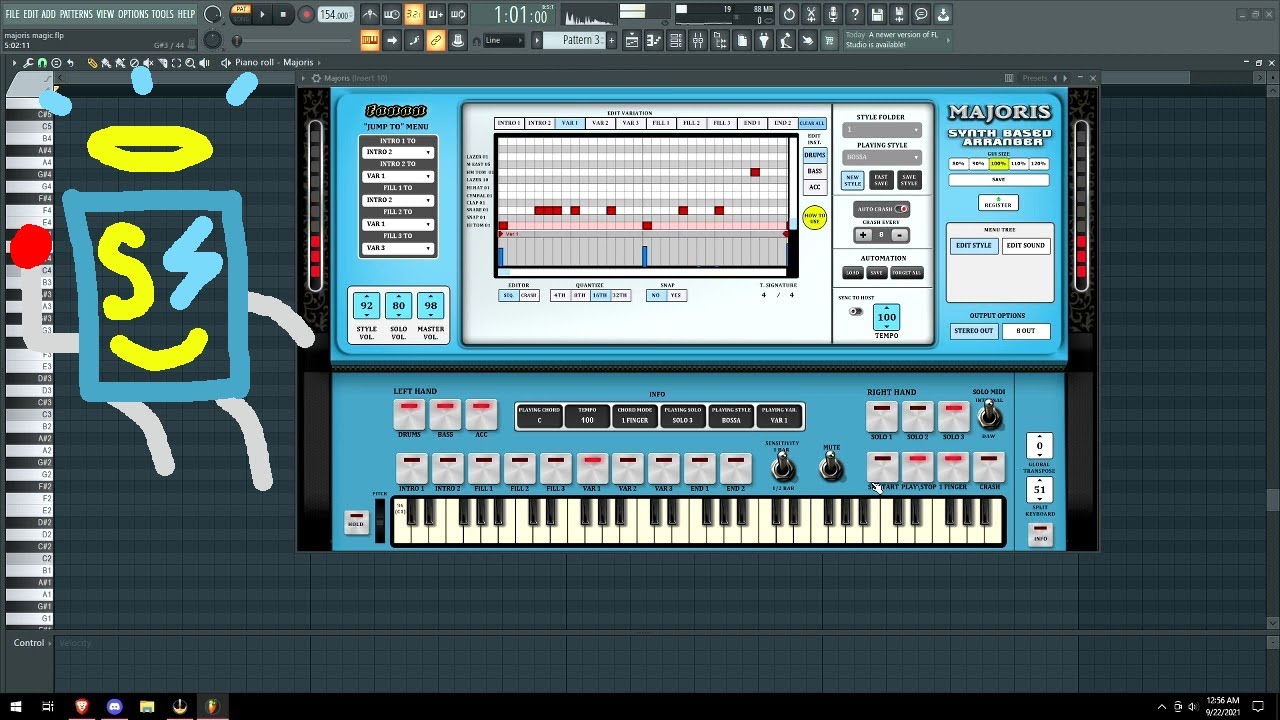Open the FILE menu
The image size is (1280, 720).
coord(13,14)
